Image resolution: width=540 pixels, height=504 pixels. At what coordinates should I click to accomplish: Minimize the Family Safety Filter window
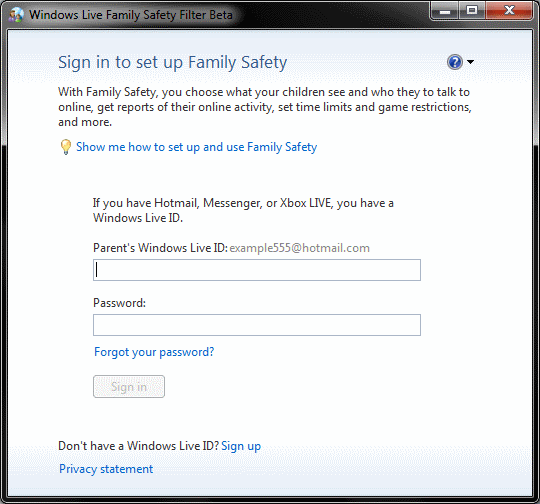(x=445, y=11)
